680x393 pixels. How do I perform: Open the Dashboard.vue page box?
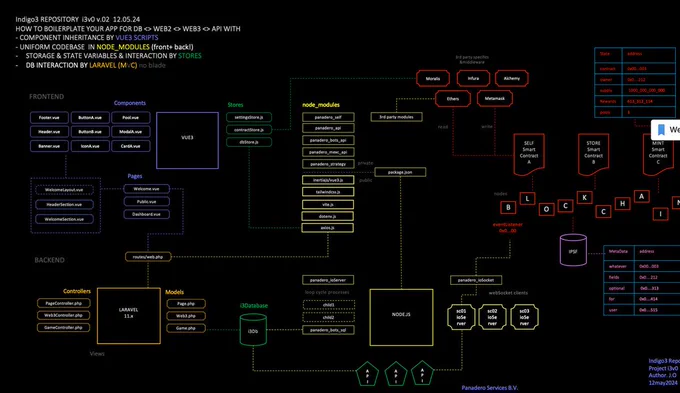[147, 214]
